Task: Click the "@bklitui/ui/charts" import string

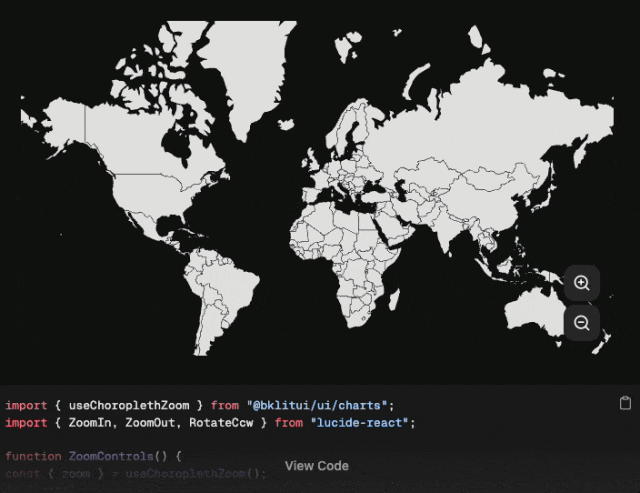Action: tap(323, 405)
